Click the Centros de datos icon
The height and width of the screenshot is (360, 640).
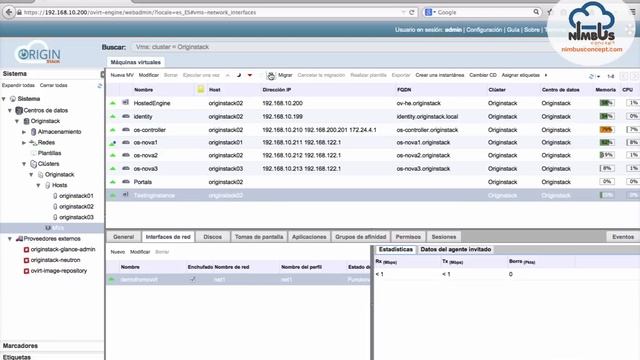click(19, 110)
